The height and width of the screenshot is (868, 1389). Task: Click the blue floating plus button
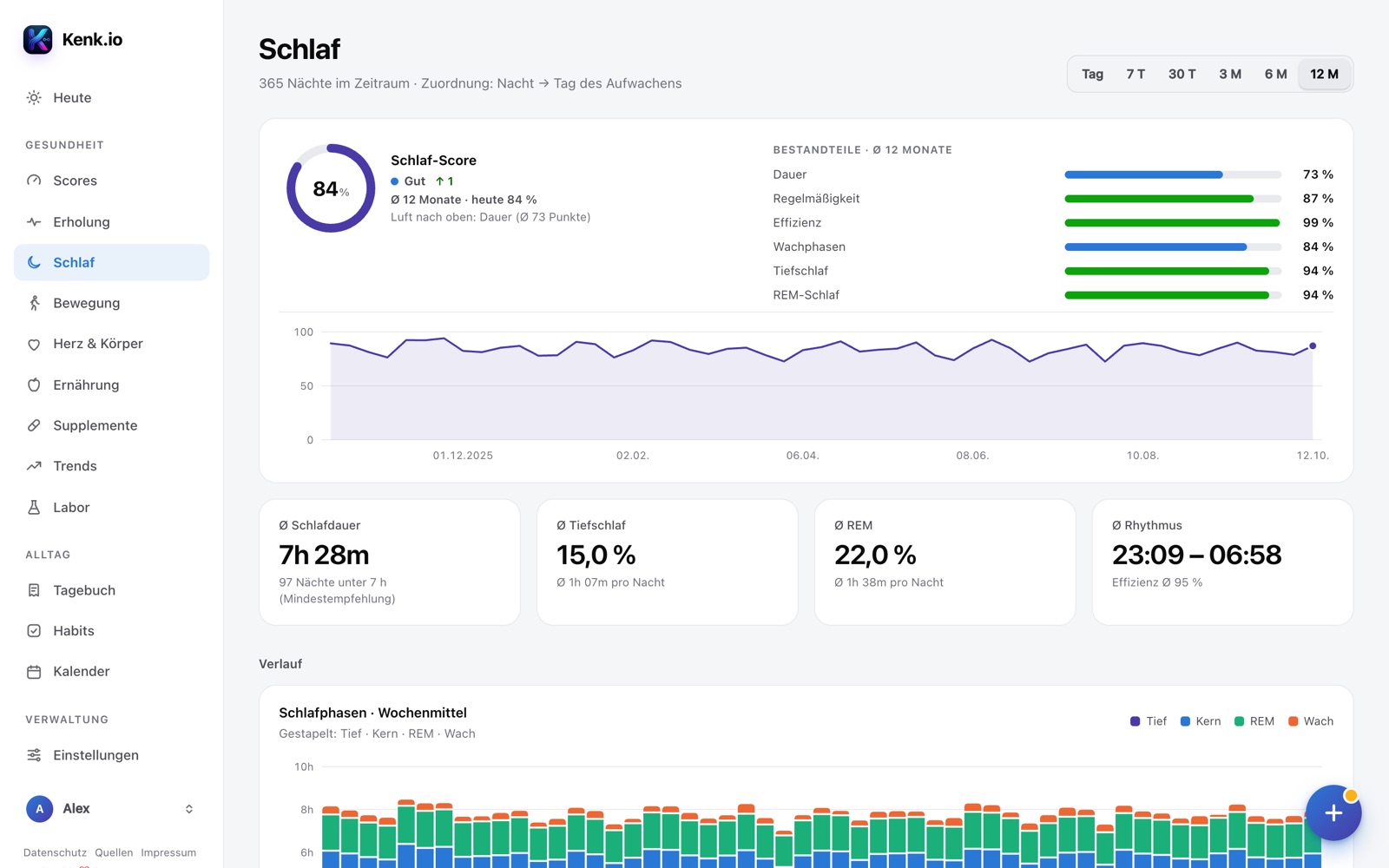(1333, 813)
